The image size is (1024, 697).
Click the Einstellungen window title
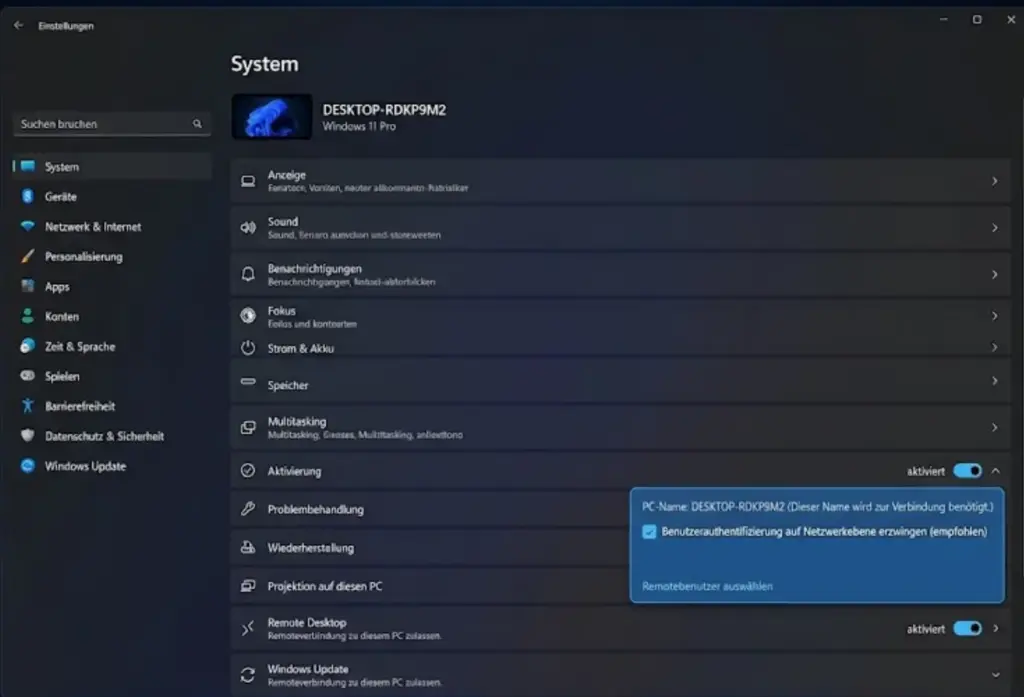pos(66,26)
